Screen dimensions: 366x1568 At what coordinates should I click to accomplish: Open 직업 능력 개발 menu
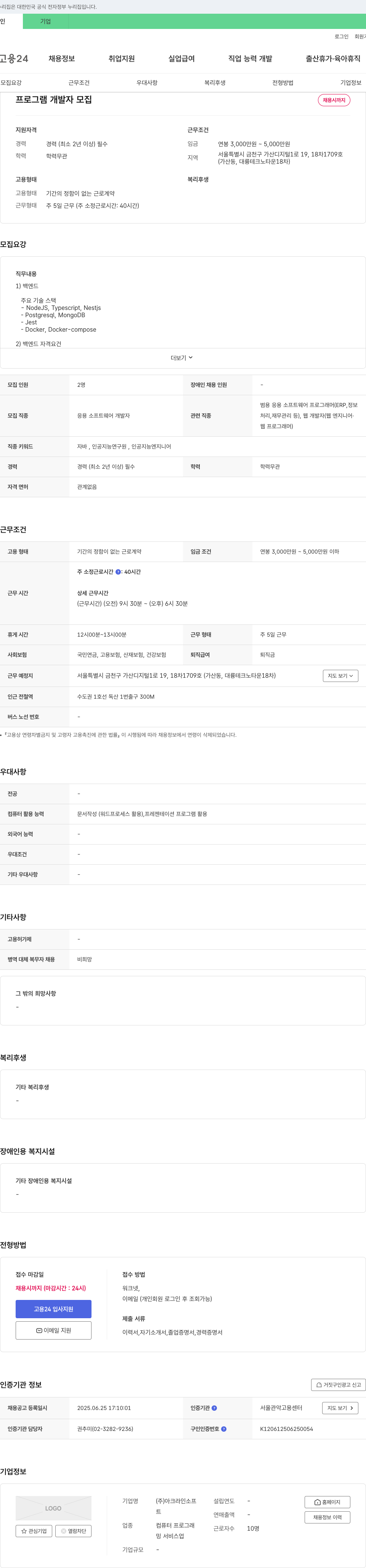tap(250, 58)
